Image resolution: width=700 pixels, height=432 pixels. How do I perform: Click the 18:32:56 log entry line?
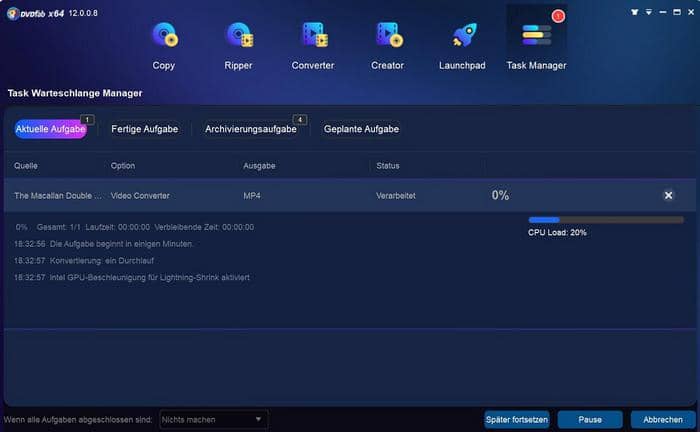click(104, 244)
